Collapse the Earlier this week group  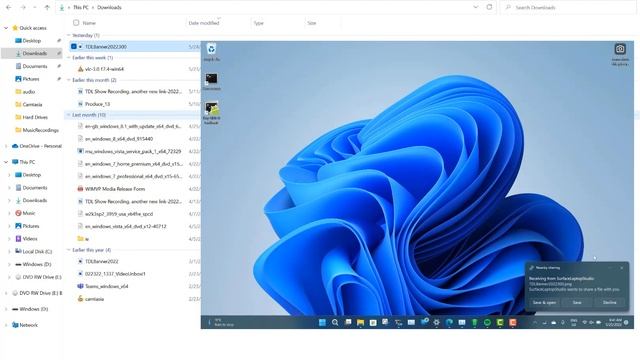(x=69, y=58)
